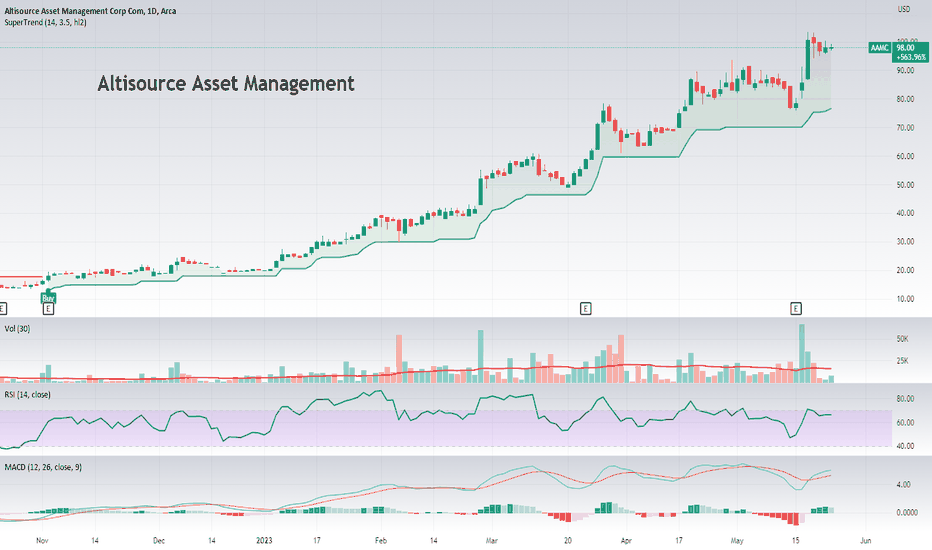The height and width of the screenshot is (550, 932).
Task: Click the 25K volume axis label
Action: point(902,361)
